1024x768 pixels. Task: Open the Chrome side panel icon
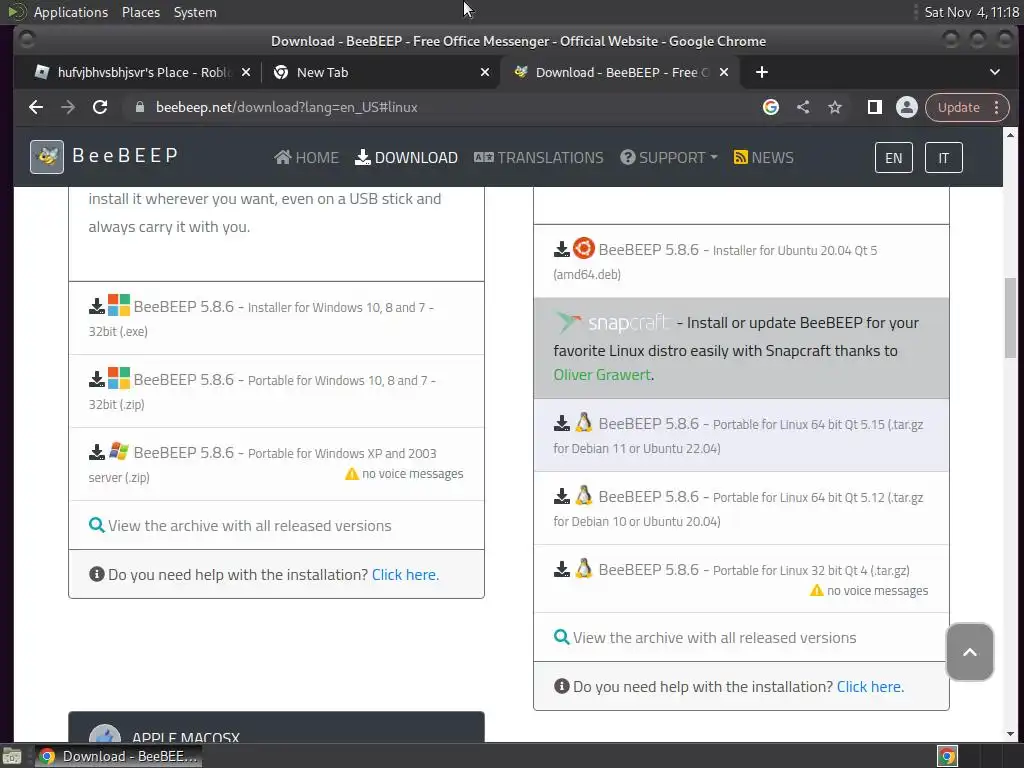[874, 107]
